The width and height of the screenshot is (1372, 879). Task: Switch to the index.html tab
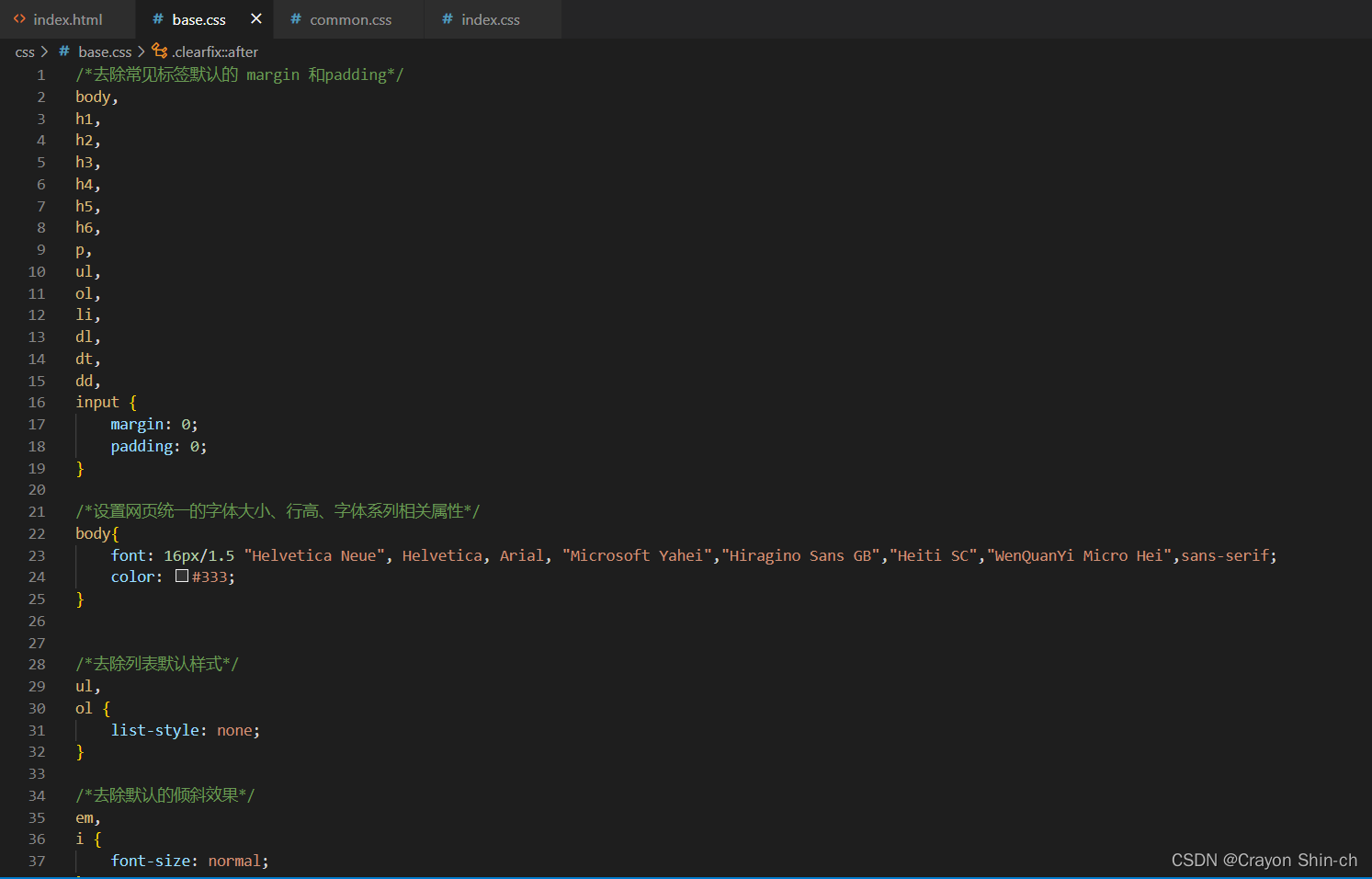coord(67,19)
